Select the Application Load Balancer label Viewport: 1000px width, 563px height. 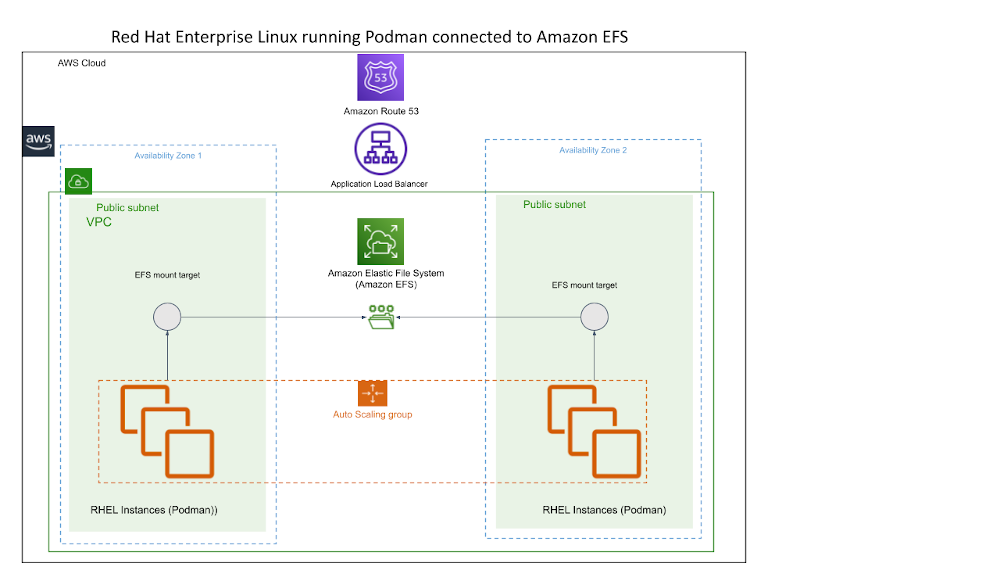(x=379, y=184)
